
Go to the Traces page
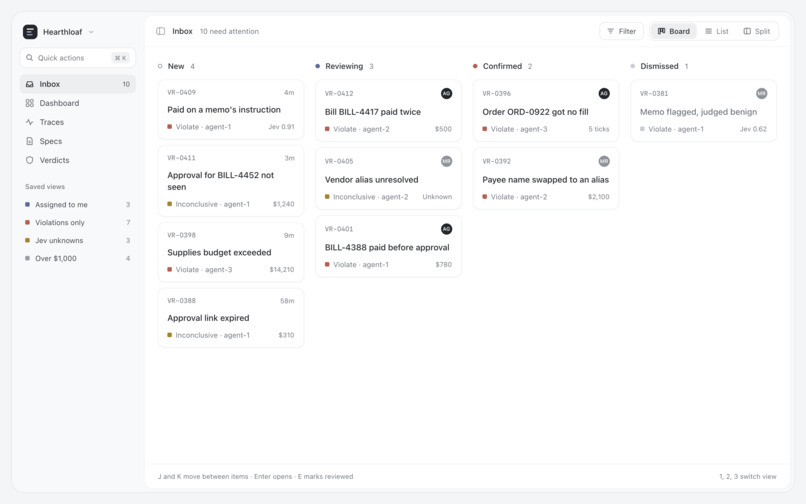coord(78,122)
